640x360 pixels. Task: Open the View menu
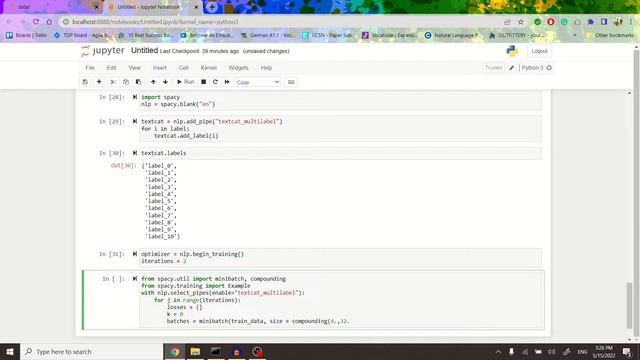134,68
